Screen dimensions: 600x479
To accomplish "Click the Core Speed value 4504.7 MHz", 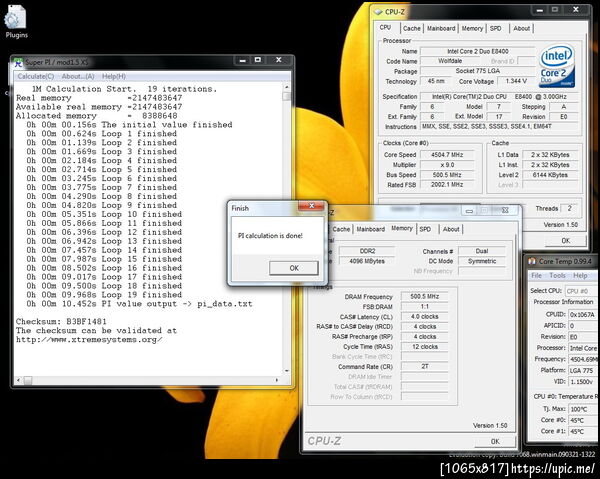I will coord(447,155).
